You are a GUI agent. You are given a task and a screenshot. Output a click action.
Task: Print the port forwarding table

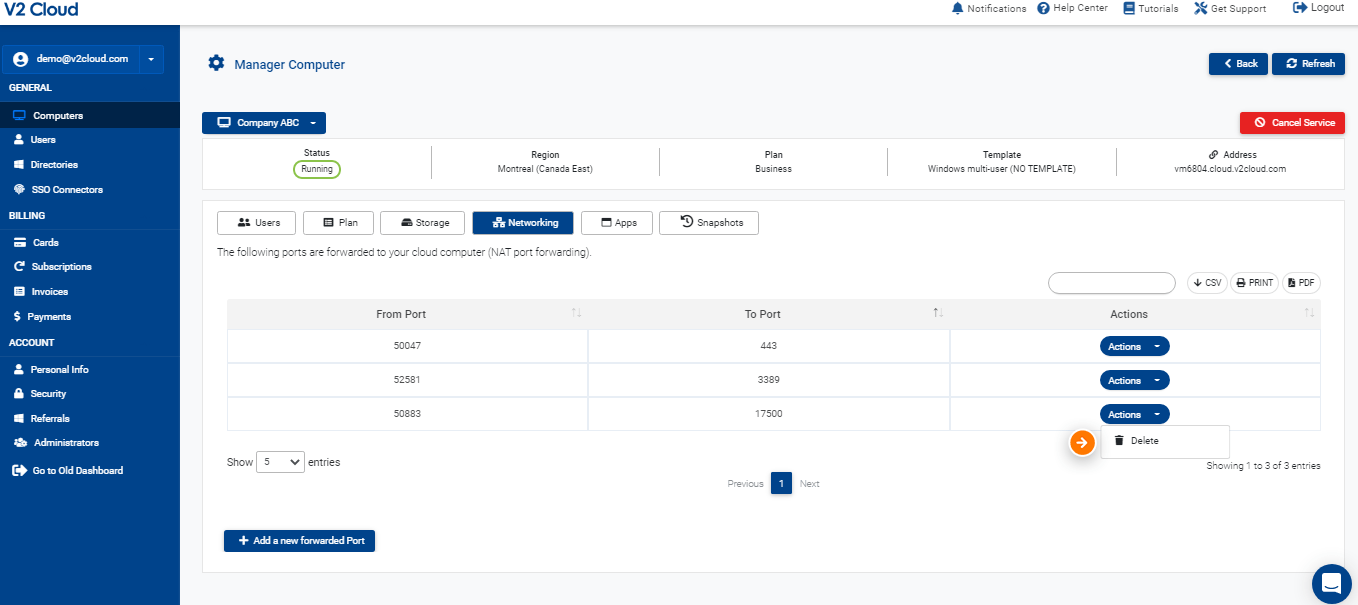1254,283
